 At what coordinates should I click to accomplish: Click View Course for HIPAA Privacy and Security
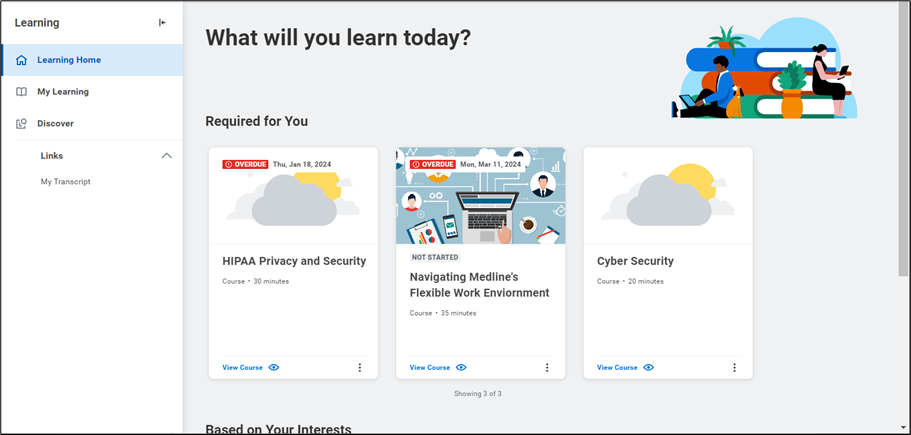click(242, 368)
